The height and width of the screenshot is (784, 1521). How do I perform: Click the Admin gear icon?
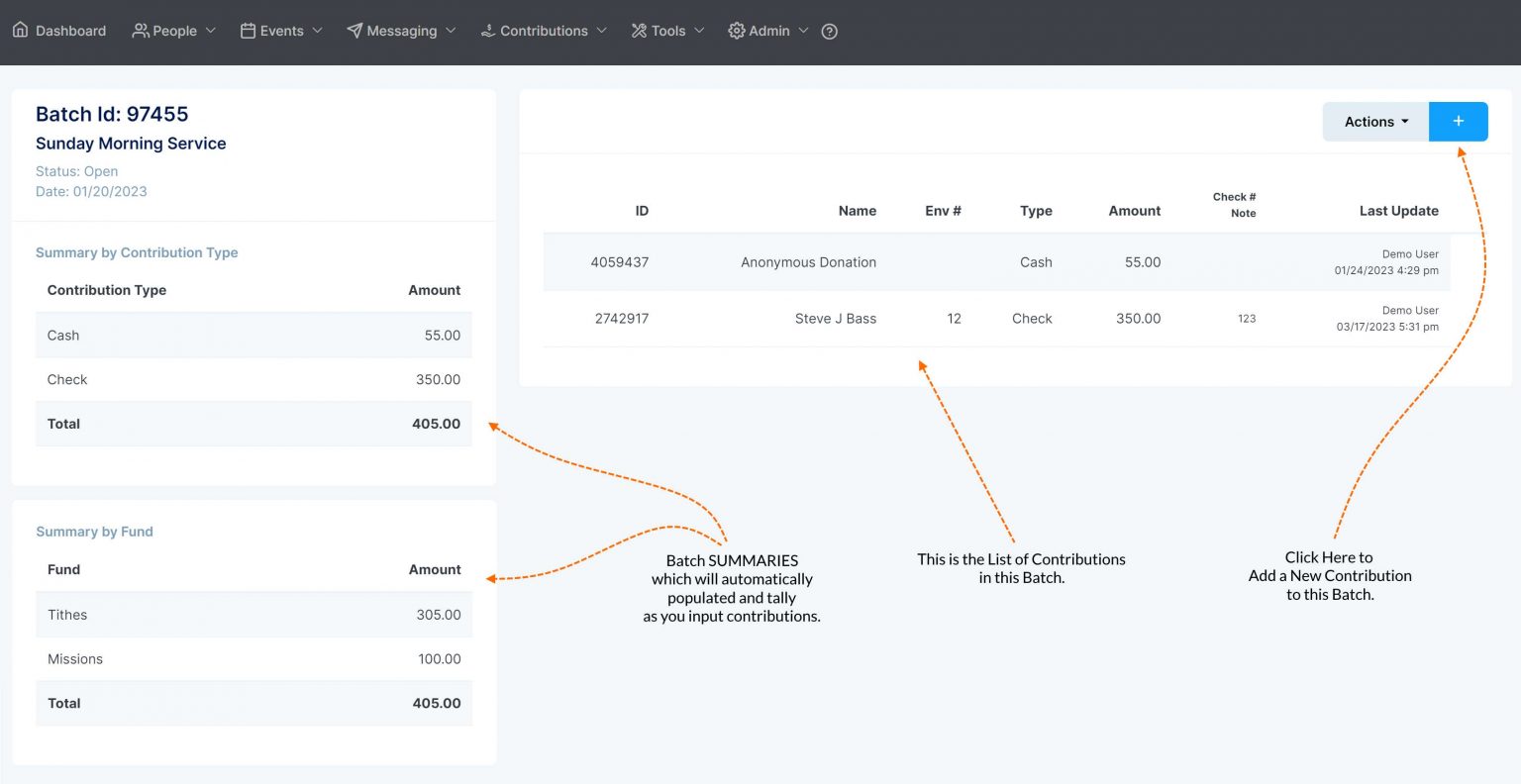point(736,31)
